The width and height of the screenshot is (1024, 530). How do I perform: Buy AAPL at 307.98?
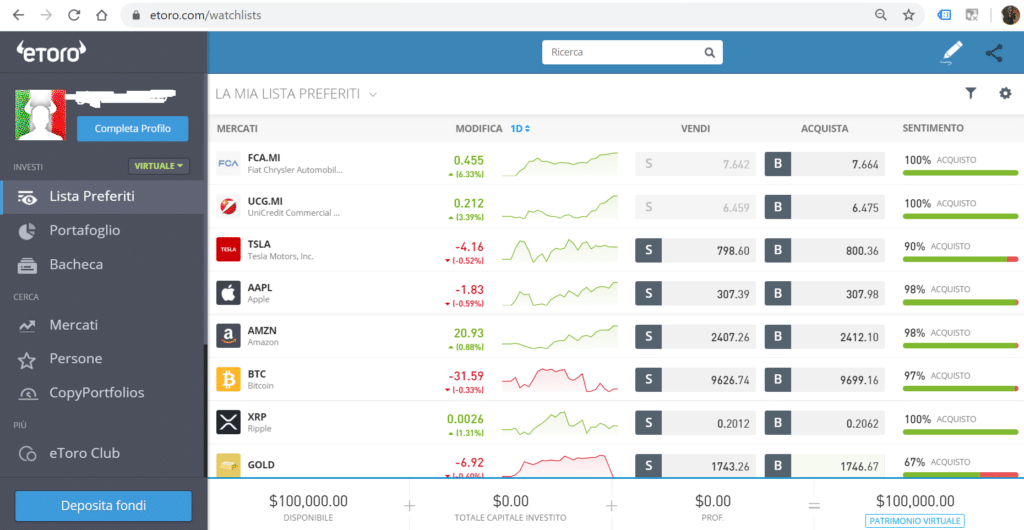(x=825, y=294)
